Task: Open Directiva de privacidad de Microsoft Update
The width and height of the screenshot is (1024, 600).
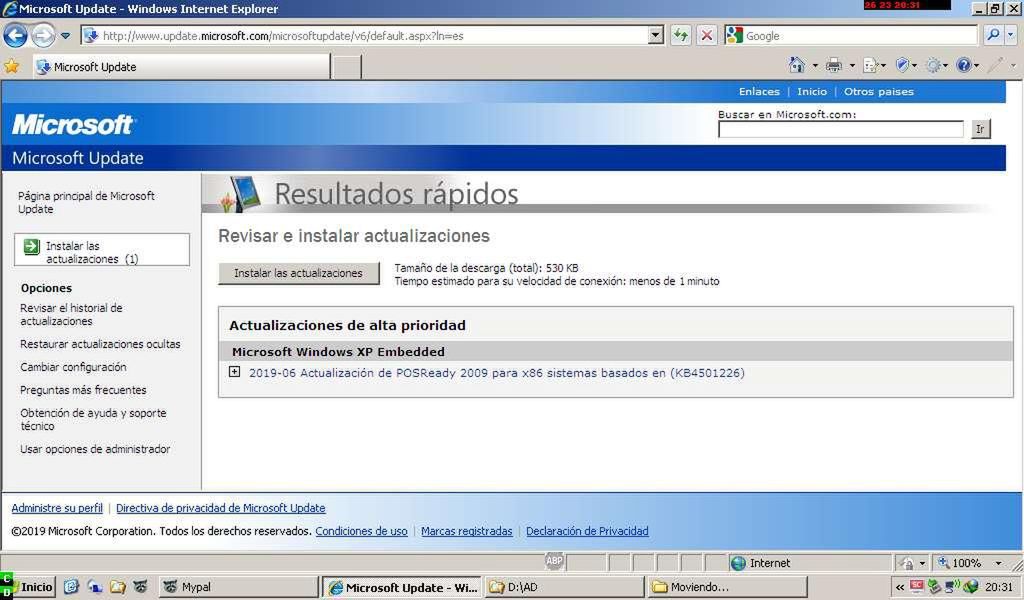Action: pyautogui.click(x=221, y=508)
